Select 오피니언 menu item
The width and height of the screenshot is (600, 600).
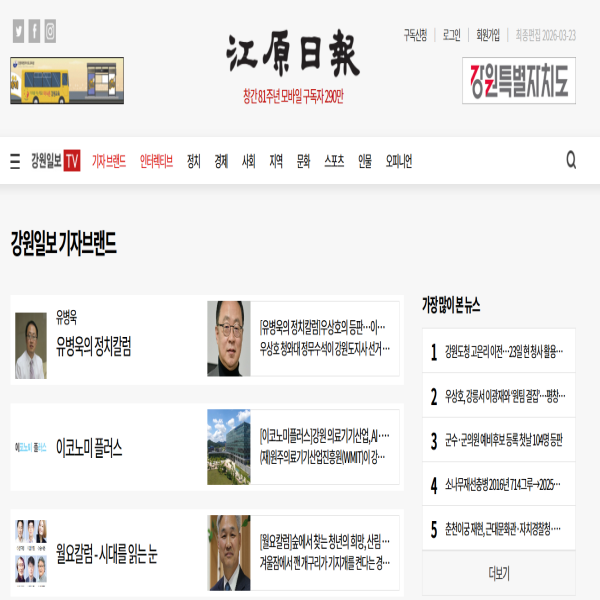click(x=399, y=161)
